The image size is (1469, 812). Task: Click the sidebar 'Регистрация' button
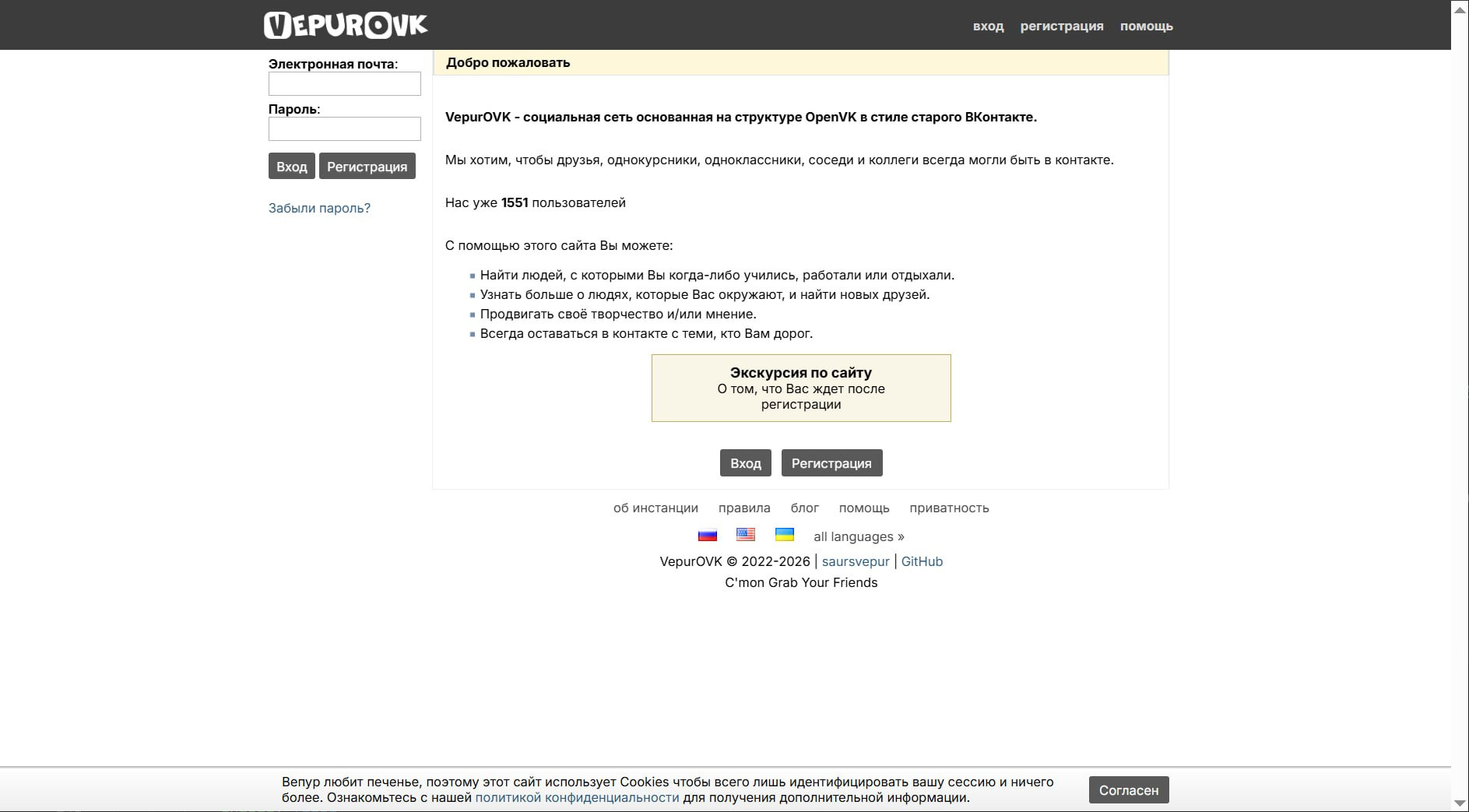coord(367,166)
